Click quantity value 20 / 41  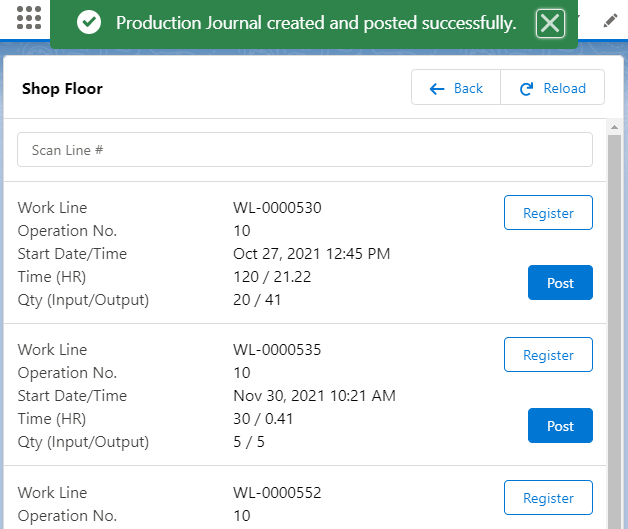(x=257, y=300)
